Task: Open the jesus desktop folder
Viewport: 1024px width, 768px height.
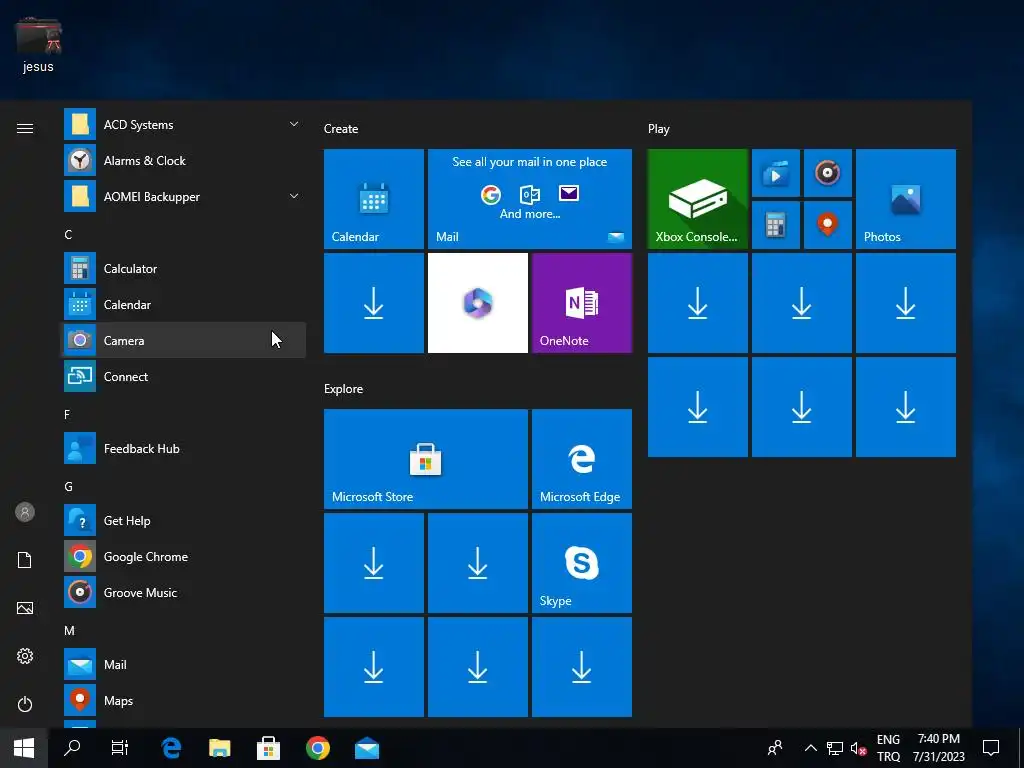Action: 38,45
